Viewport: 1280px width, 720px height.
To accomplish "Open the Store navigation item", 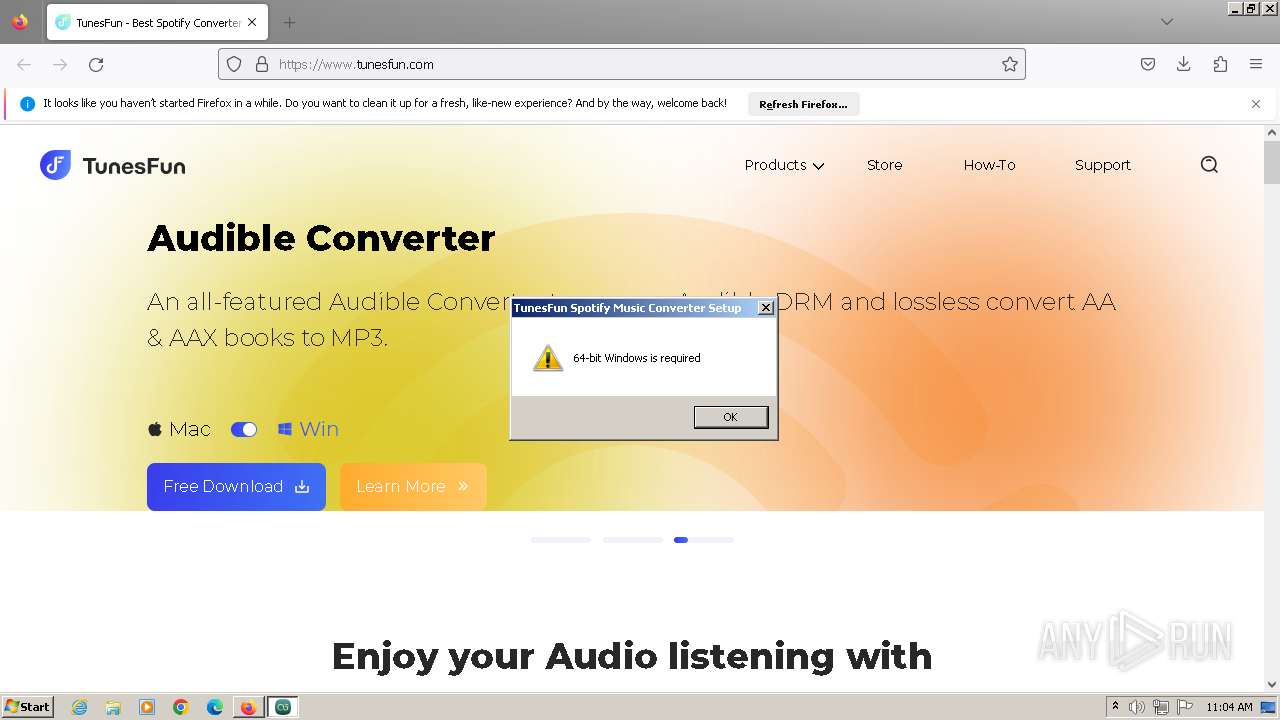I will point(884,165).
